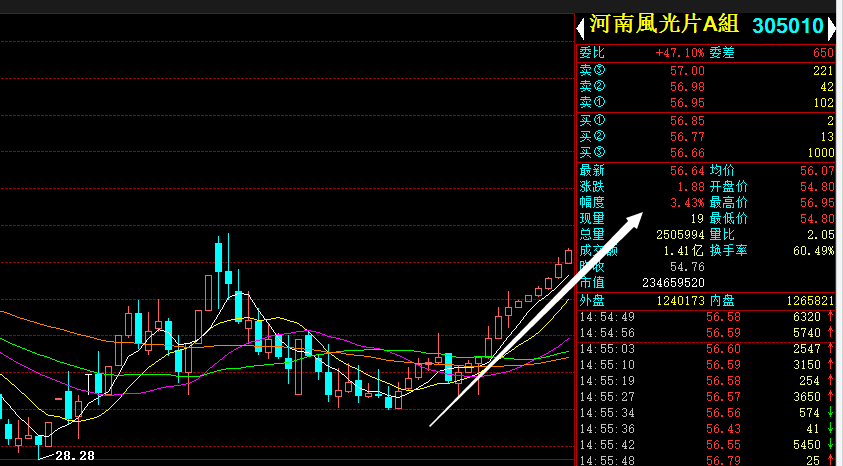
Task: Click the 卖③ volume 221
Action: (x=825, y=70)
